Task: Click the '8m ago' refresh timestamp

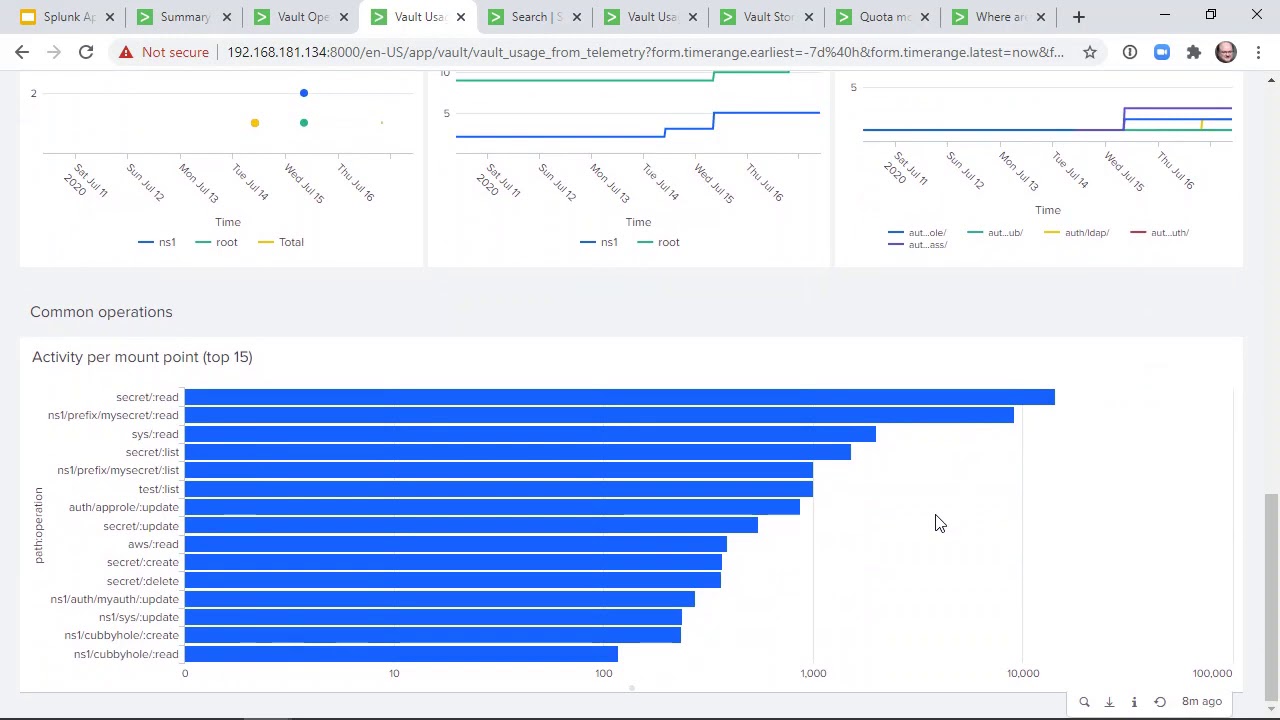Action: 1202,702
